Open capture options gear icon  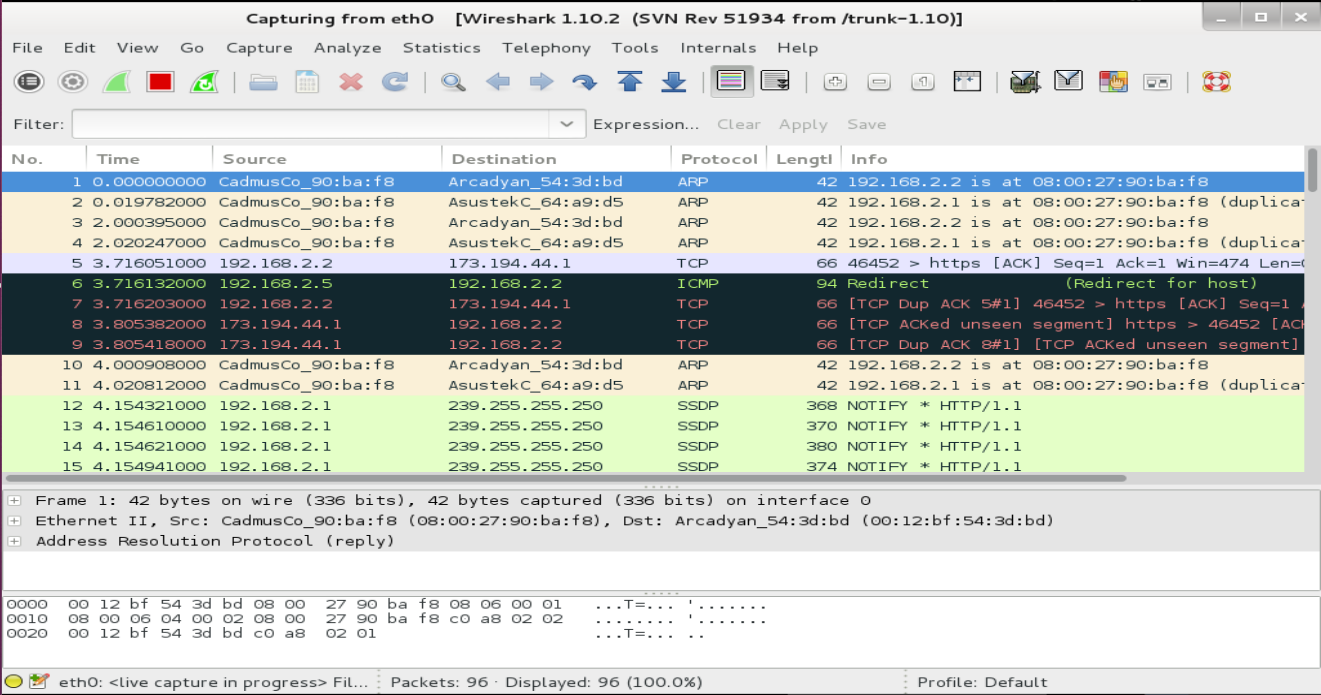pos(72,82)
